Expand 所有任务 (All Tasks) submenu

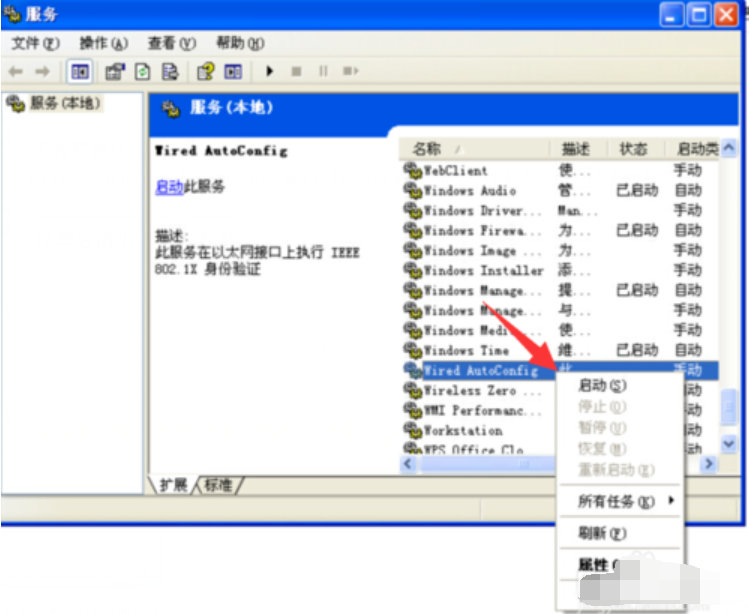(x=618, y=500)
